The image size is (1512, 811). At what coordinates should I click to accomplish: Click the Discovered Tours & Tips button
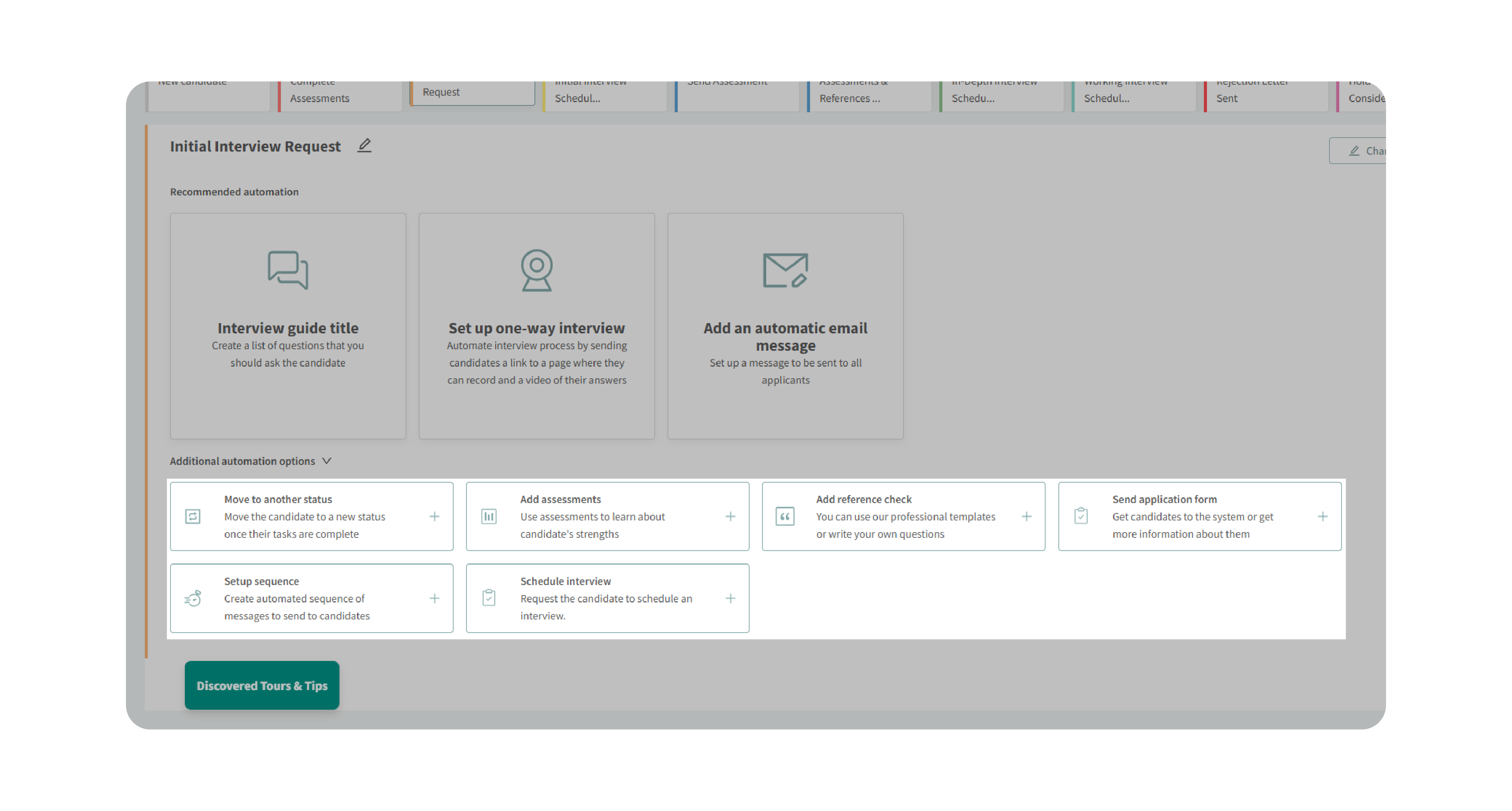click(x=262, y=686)
